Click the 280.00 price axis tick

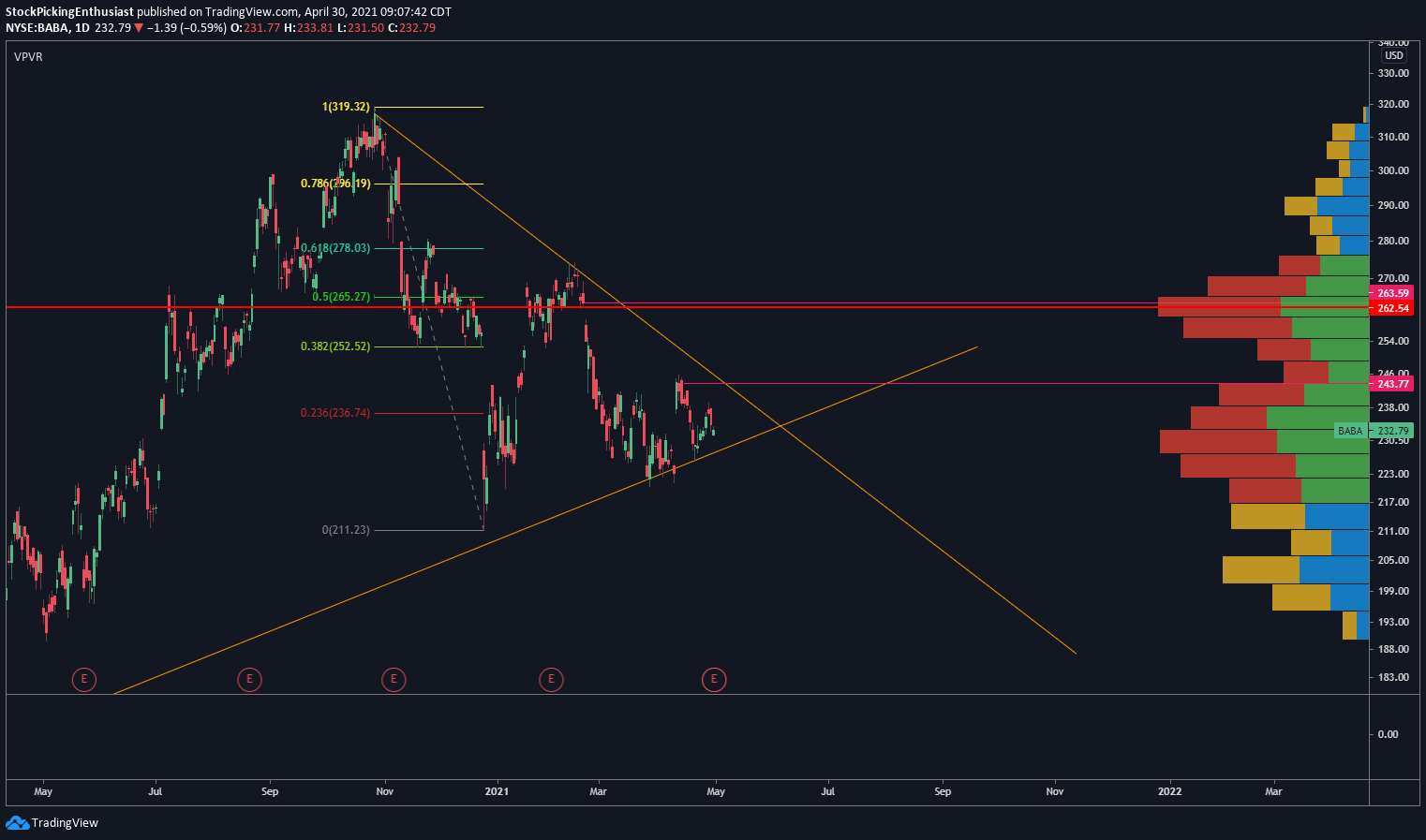click(x=1393, y=241)
